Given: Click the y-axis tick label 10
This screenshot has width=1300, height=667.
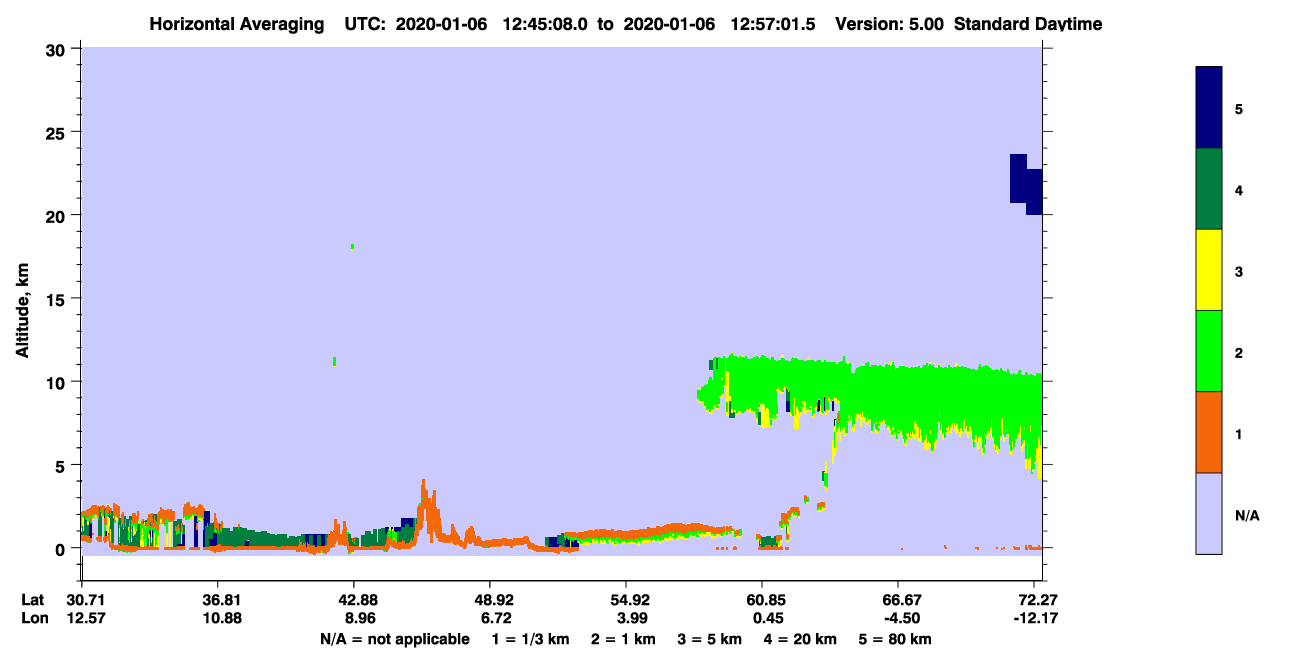Looking at the screenshot, I should (58, 382).
